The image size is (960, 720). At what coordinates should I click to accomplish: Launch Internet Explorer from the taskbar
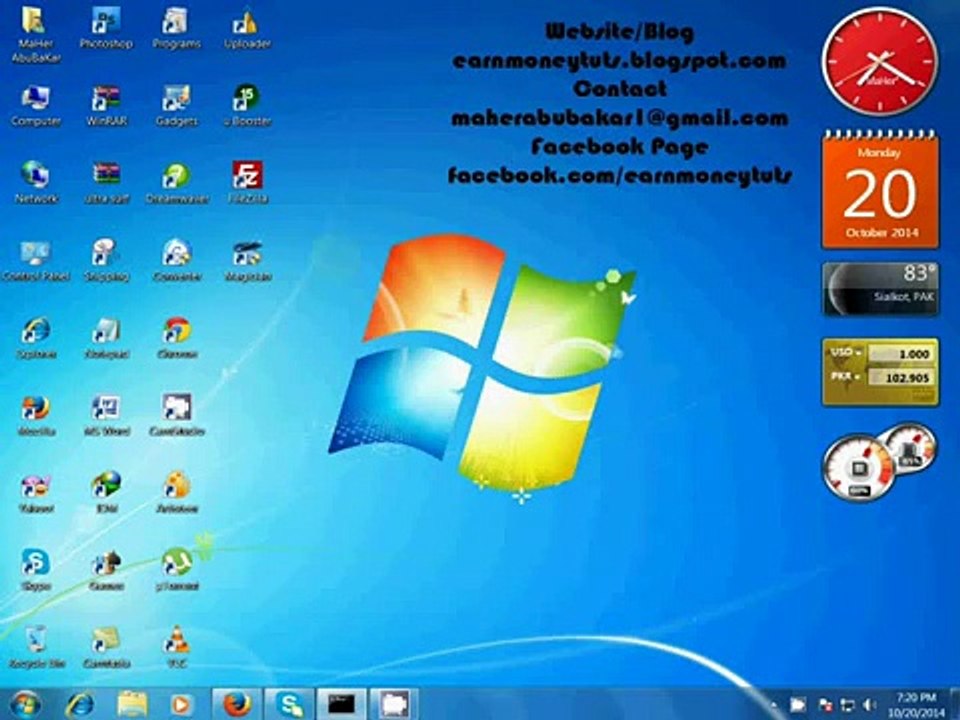(x=80, y=705)
